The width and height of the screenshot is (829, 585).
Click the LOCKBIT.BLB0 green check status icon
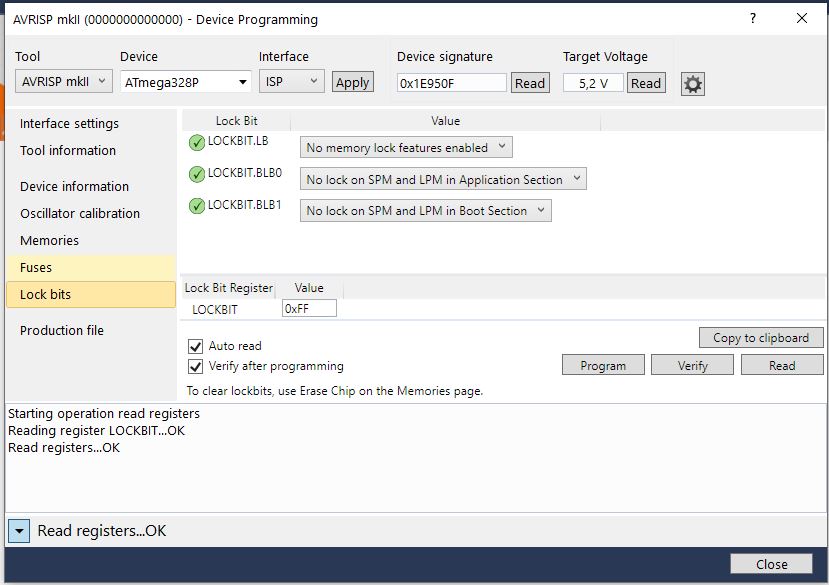click(x=197, y=174)
